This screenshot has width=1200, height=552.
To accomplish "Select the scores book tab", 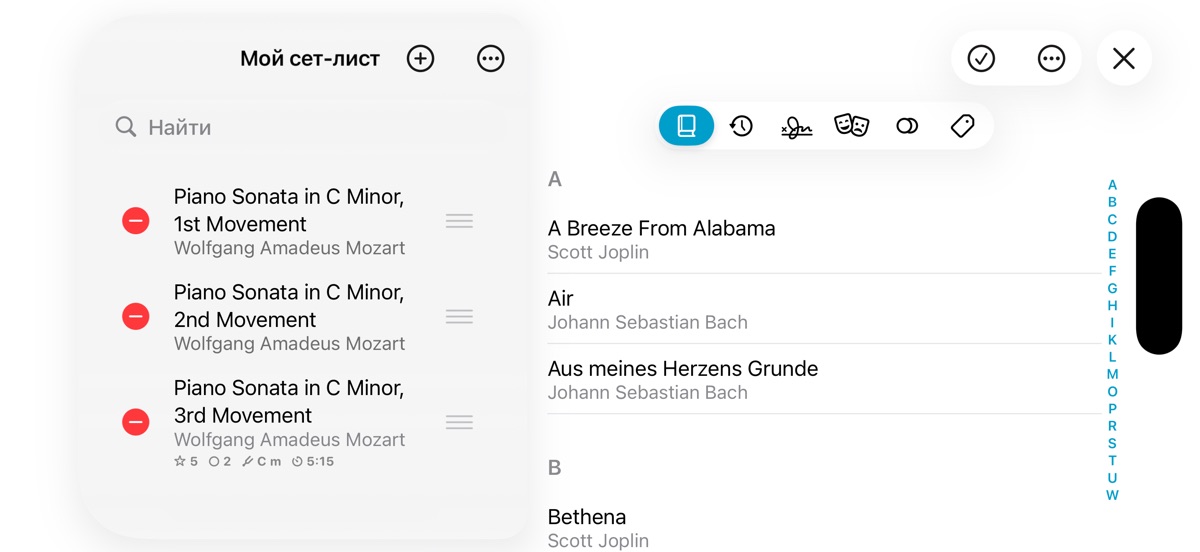I will [686, 126].
